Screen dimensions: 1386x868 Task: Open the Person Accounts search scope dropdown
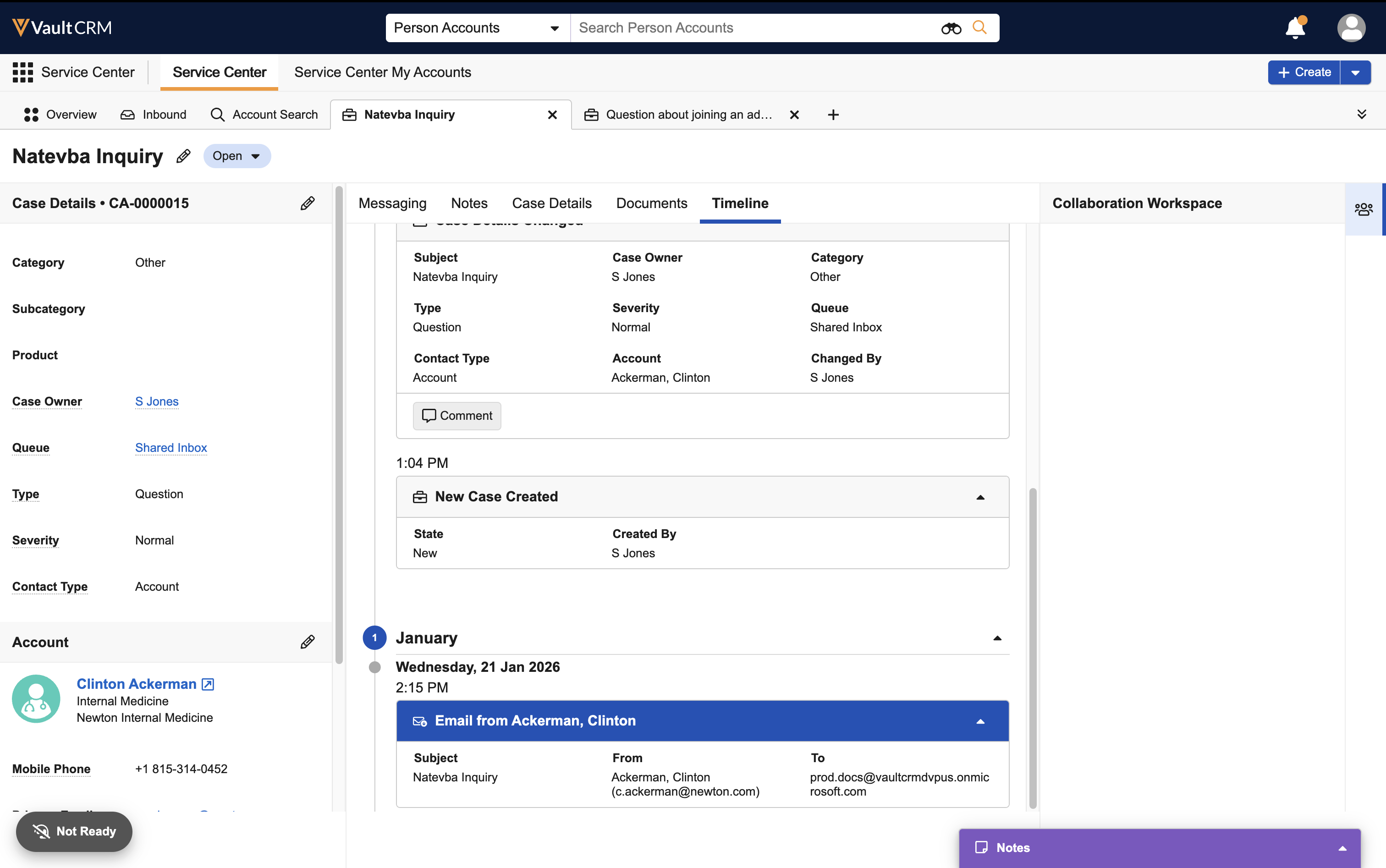pyautogui.click(x=477, y=28)
